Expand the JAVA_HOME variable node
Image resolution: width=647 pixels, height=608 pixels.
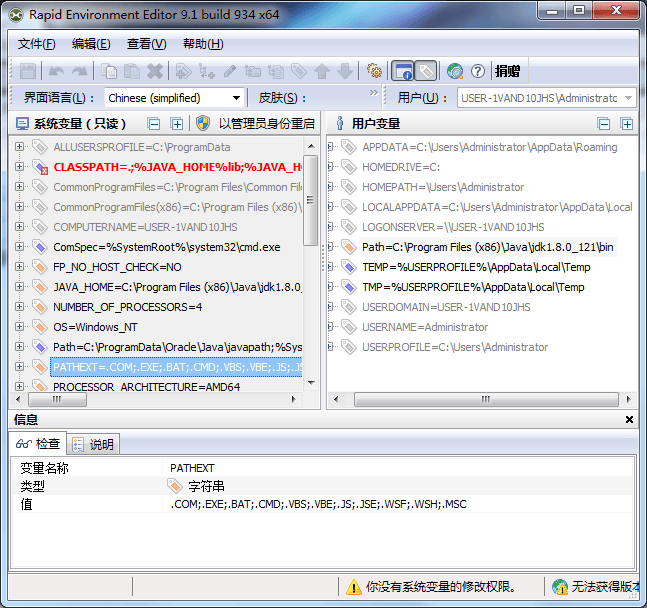point(19,286)
